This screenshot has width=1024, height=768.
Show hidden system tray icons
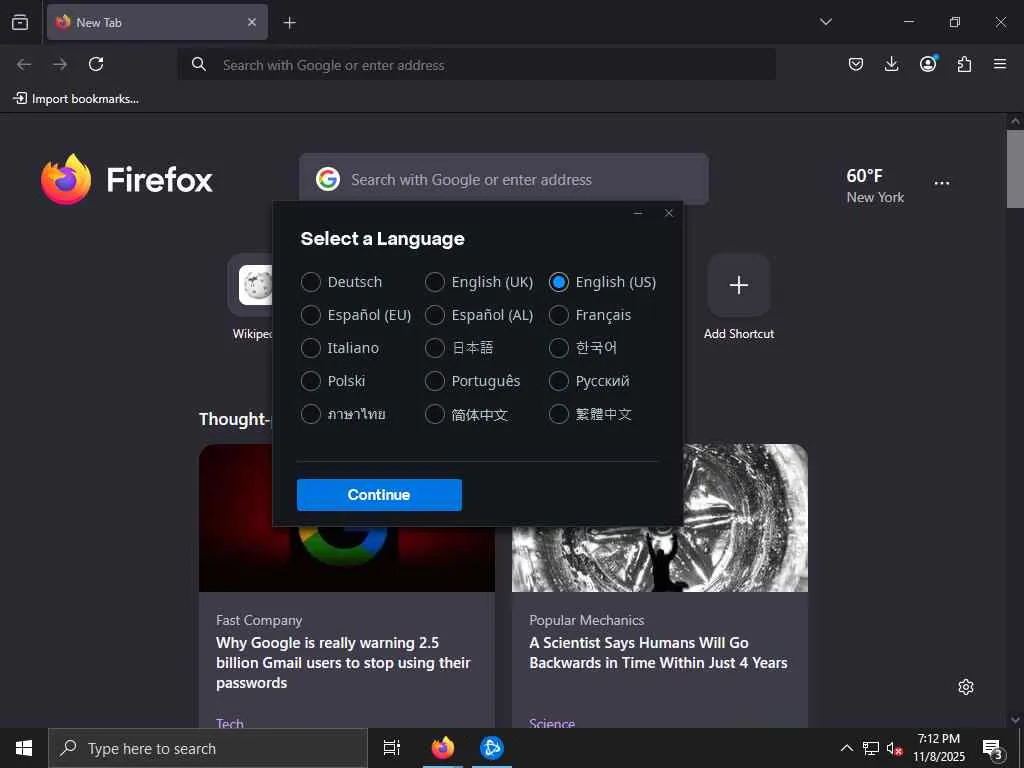click(x=846, y=748)
